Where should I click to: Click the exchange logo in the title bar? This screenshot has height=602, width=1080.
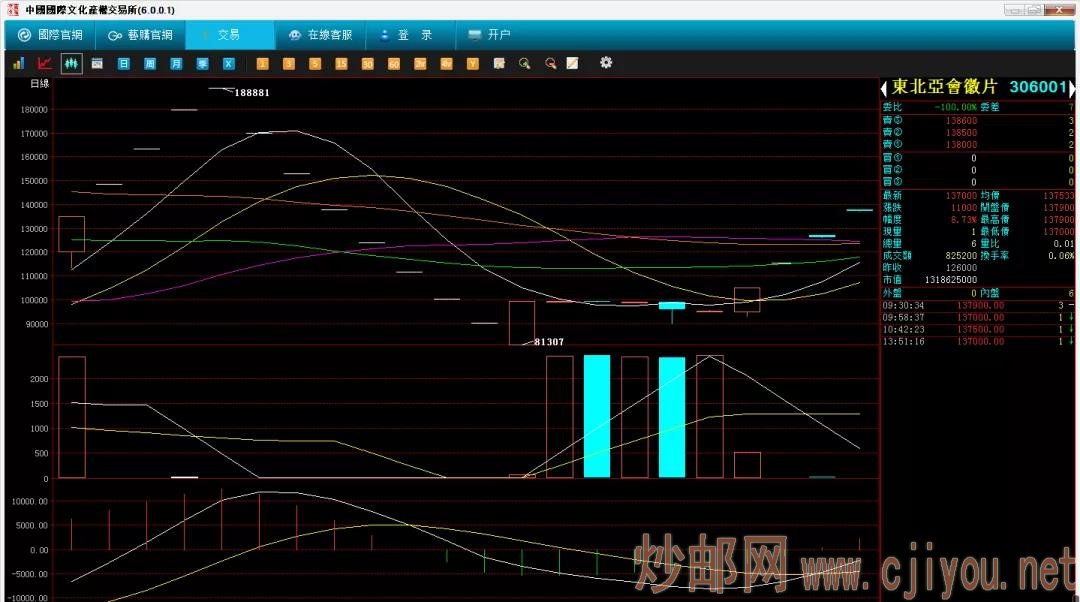coord(12,10)
